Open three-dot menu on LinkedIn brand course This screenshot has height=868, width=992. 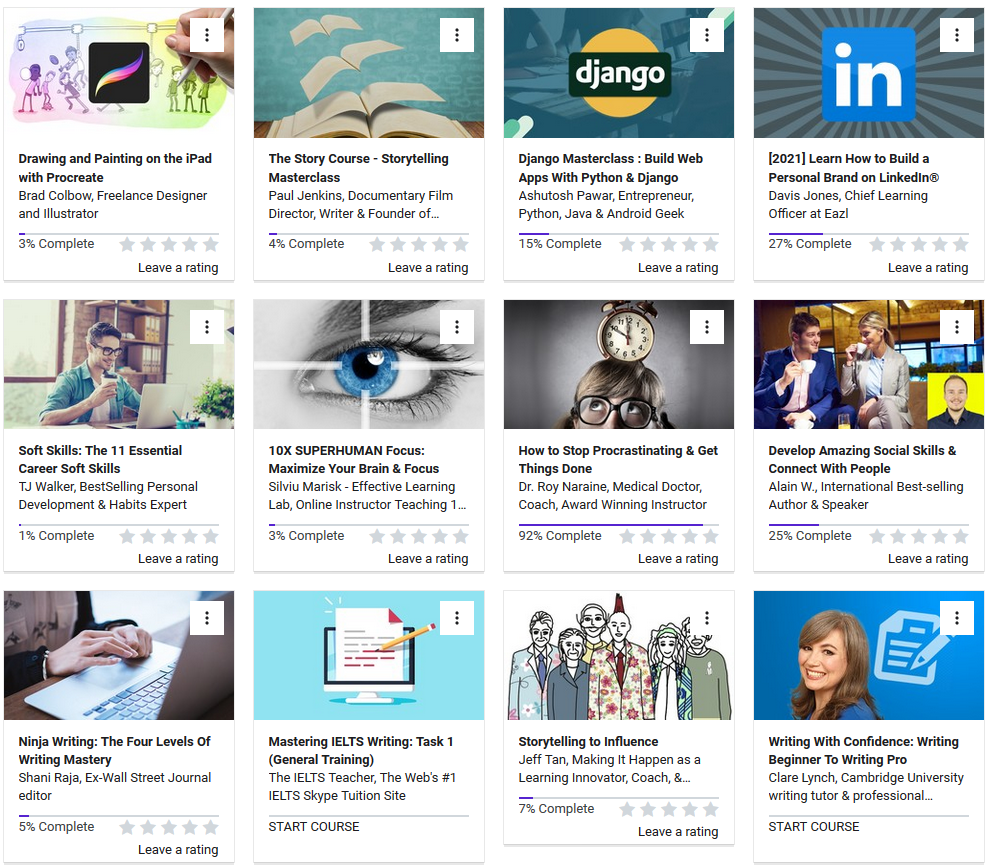pos(957,35)
